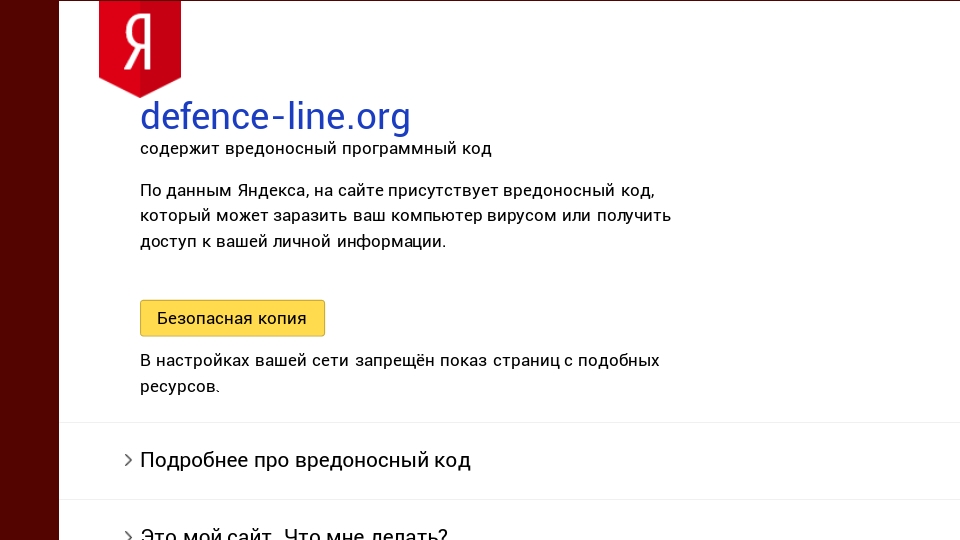
Task: Click the Безопасная копия button
Action: pos(232,318)
